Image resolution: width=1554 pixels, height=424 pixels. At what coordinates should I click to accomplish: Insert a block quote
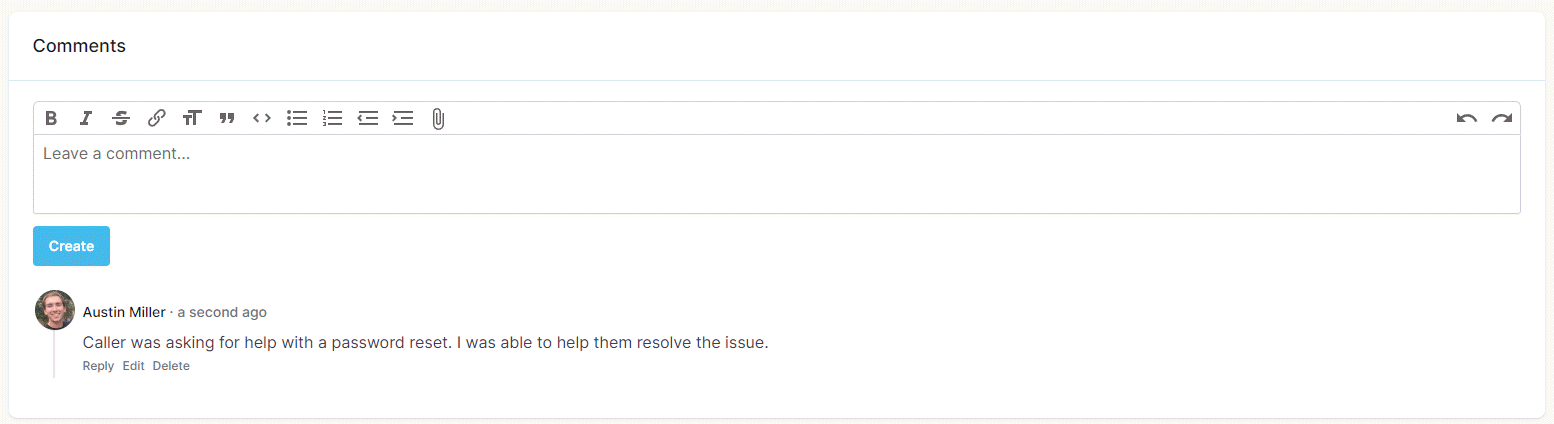(227, 118)
